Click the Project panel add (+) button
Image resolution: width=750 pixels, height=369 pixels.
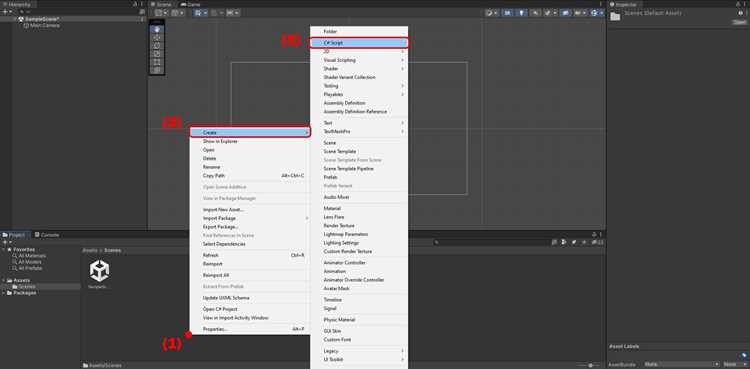tap(4, 242)
